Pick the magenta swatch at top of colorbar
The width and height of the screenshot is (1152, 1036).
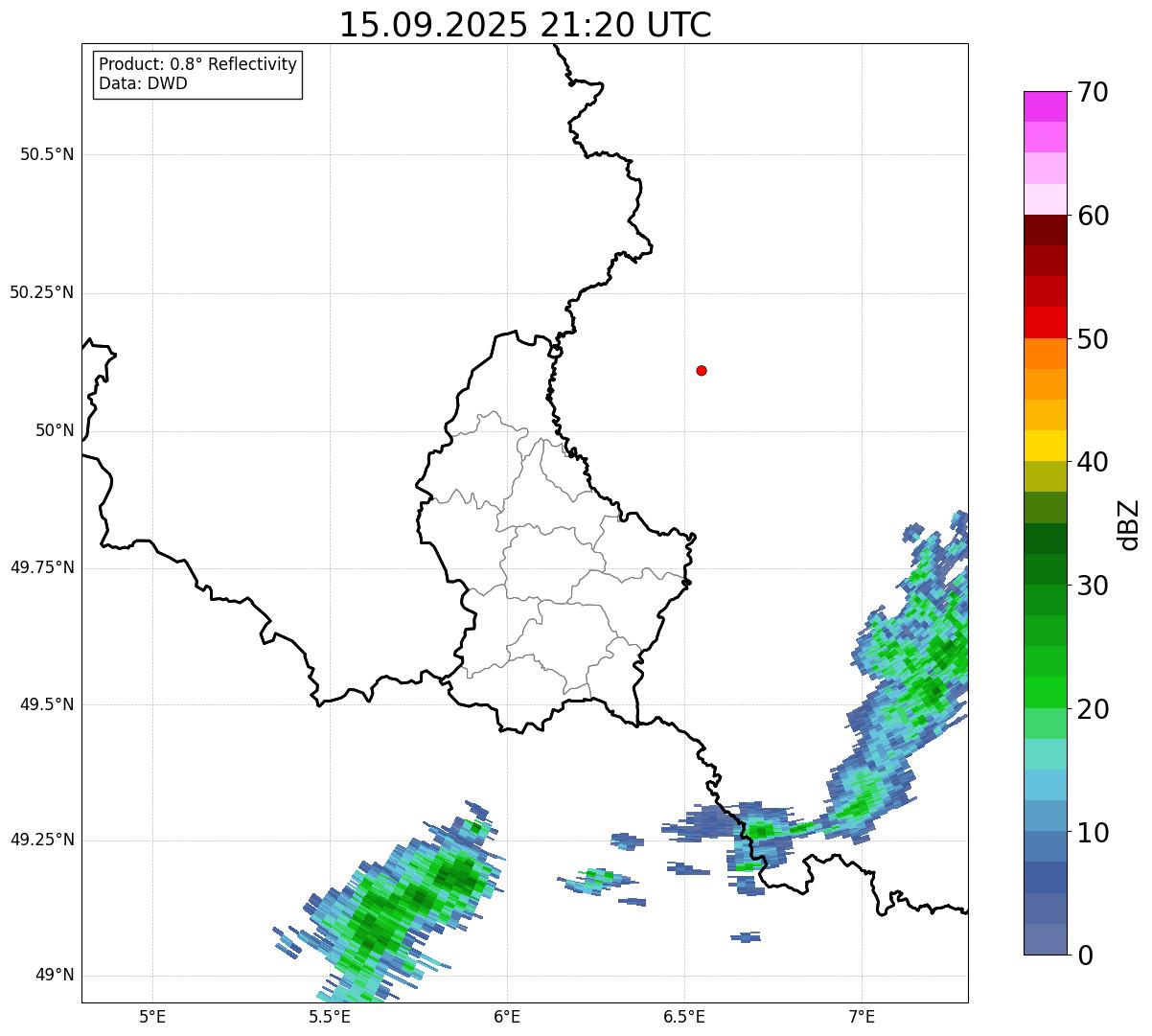coord(1045,106)
